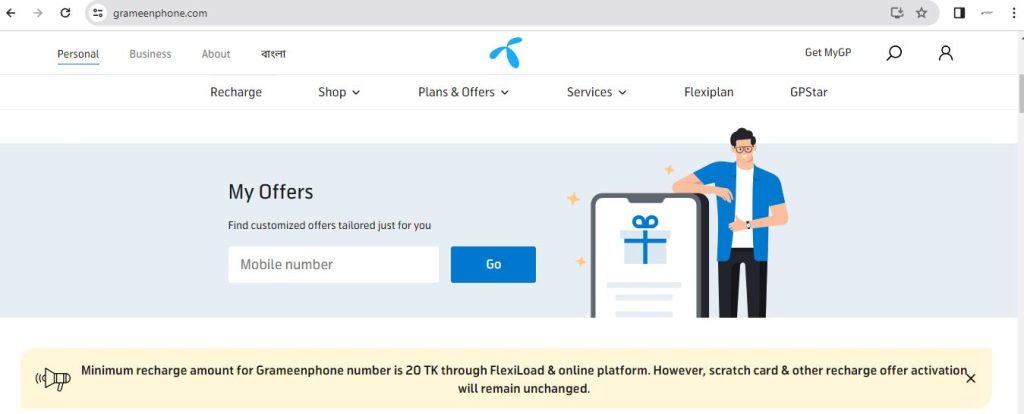
Task: Click the Mobile number input field
Action: tap(334, 264)
